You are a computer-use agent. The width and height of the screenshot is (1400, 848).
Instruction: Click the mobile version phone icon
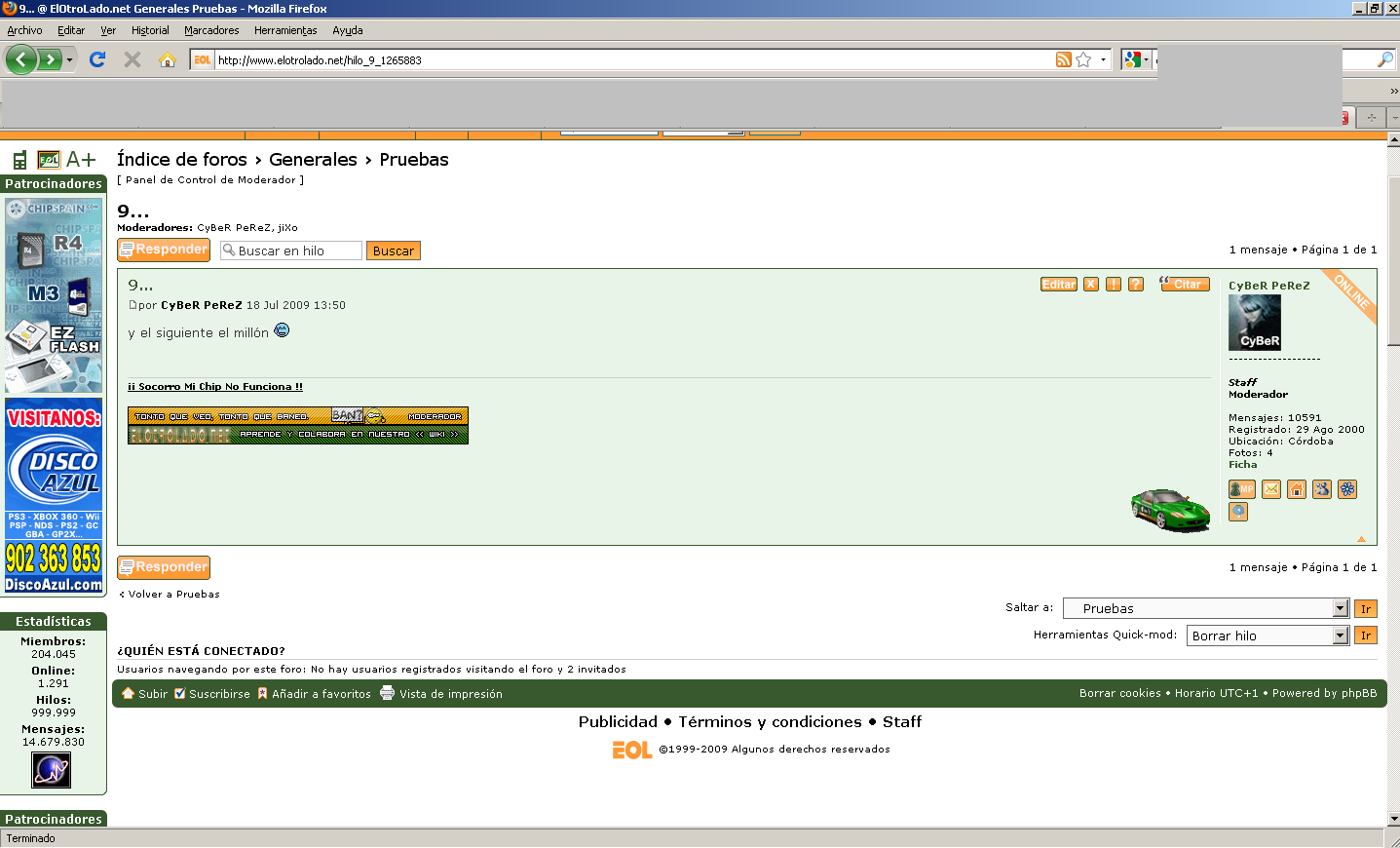click(19, 160)
